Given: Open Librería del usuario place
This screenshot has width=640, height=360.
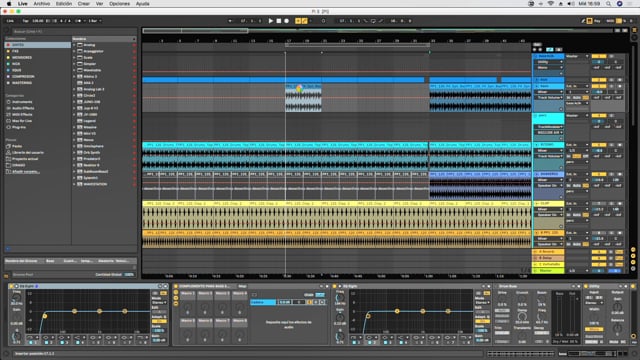Looking at the screenshot, I should 27,153.
